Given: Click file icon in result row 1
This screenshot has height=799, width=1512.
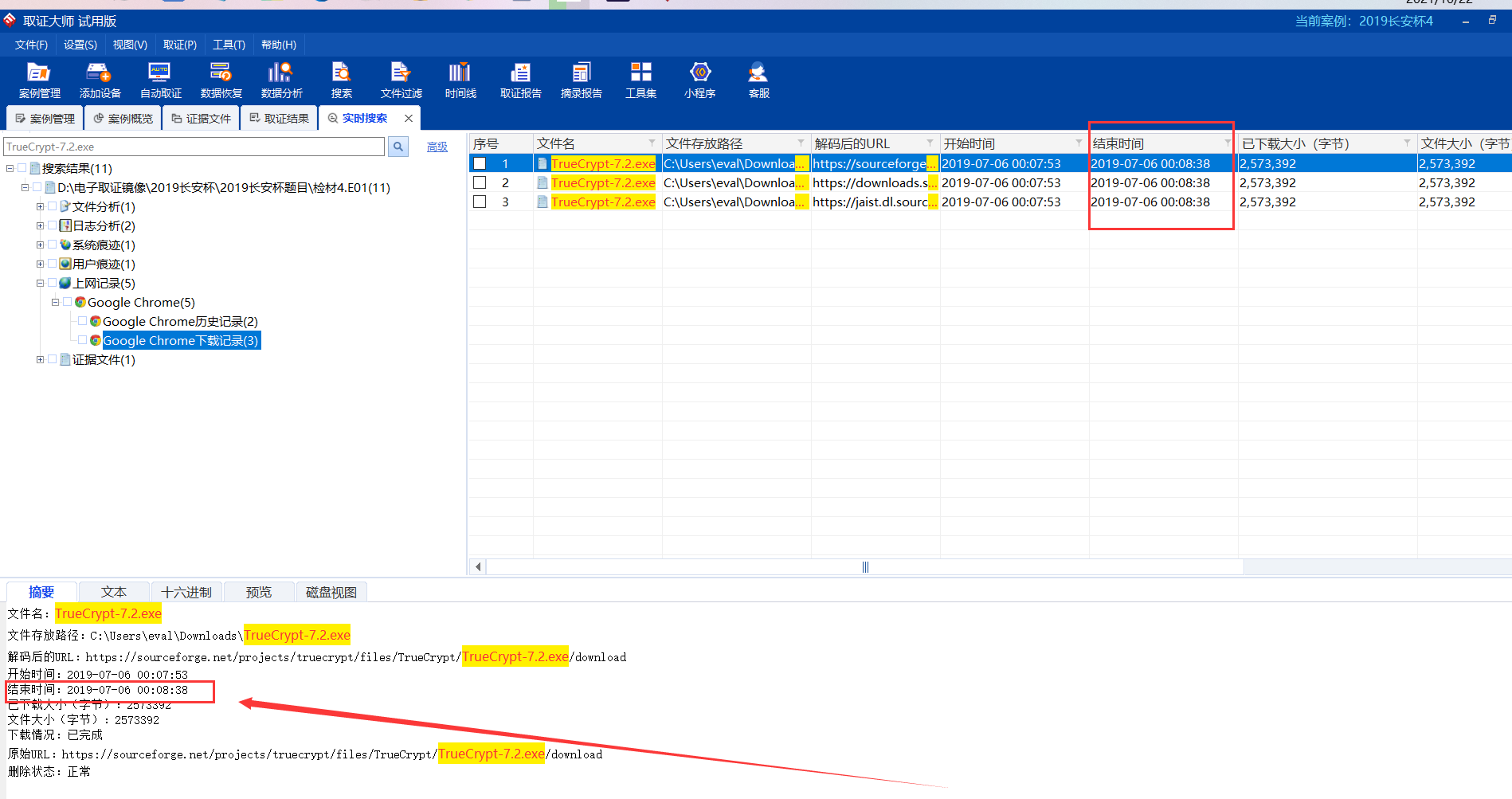Looking at the screenshot, I should click(x=543, y=163).
